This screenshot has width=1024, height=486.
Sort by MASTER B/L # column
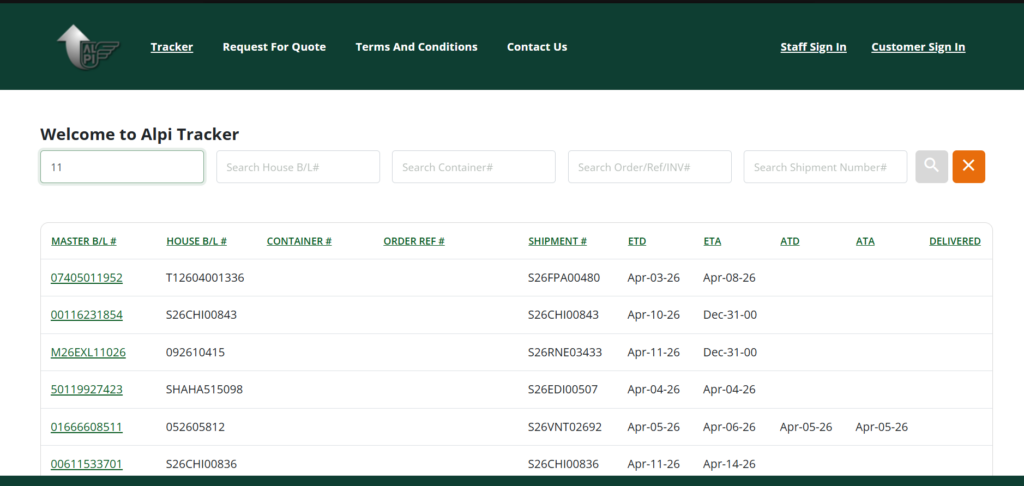(x=84, y=241)
